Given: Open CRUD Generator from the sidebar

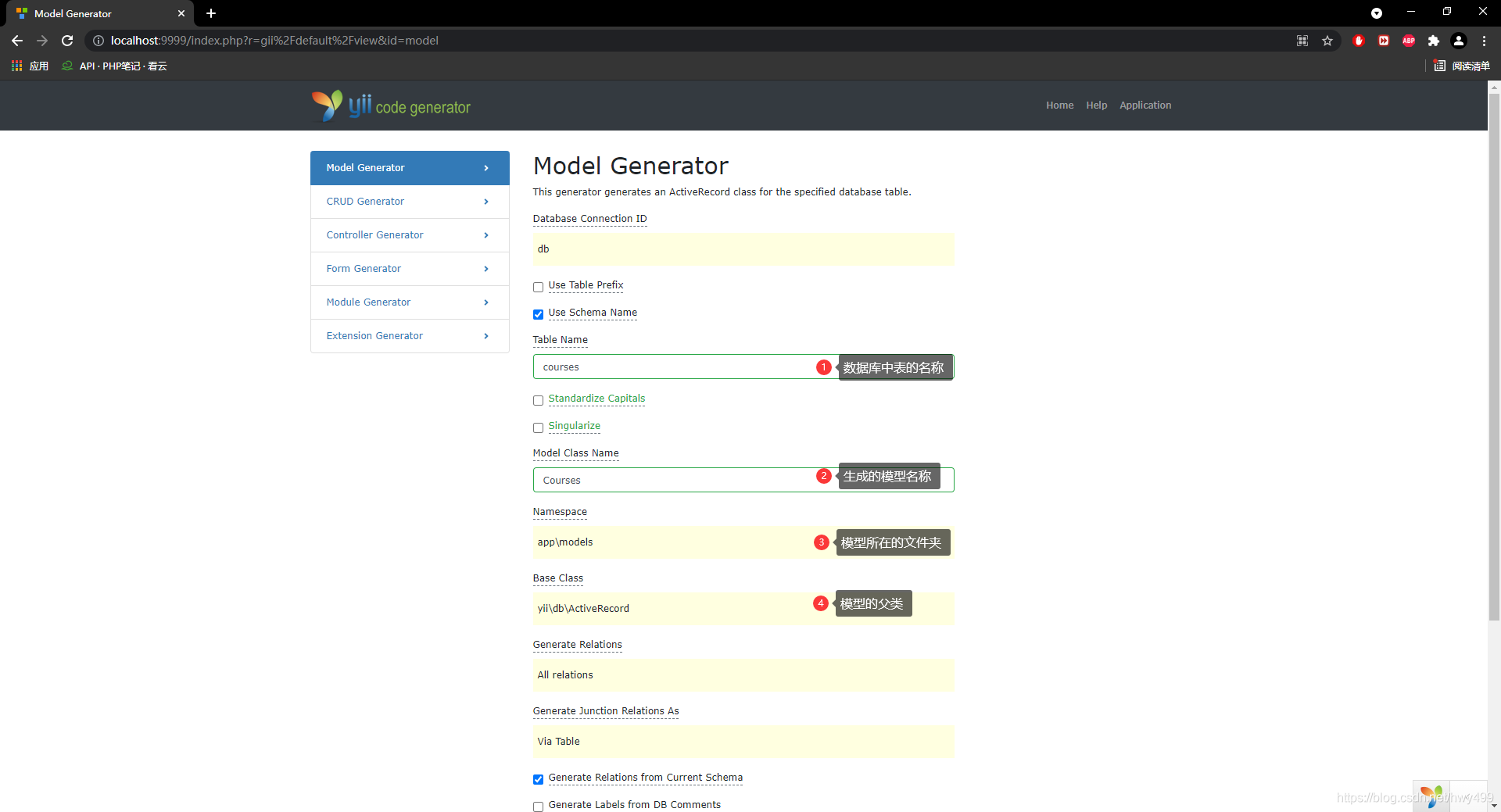Looking at the screenshot, I should click(x=410, y=202).
